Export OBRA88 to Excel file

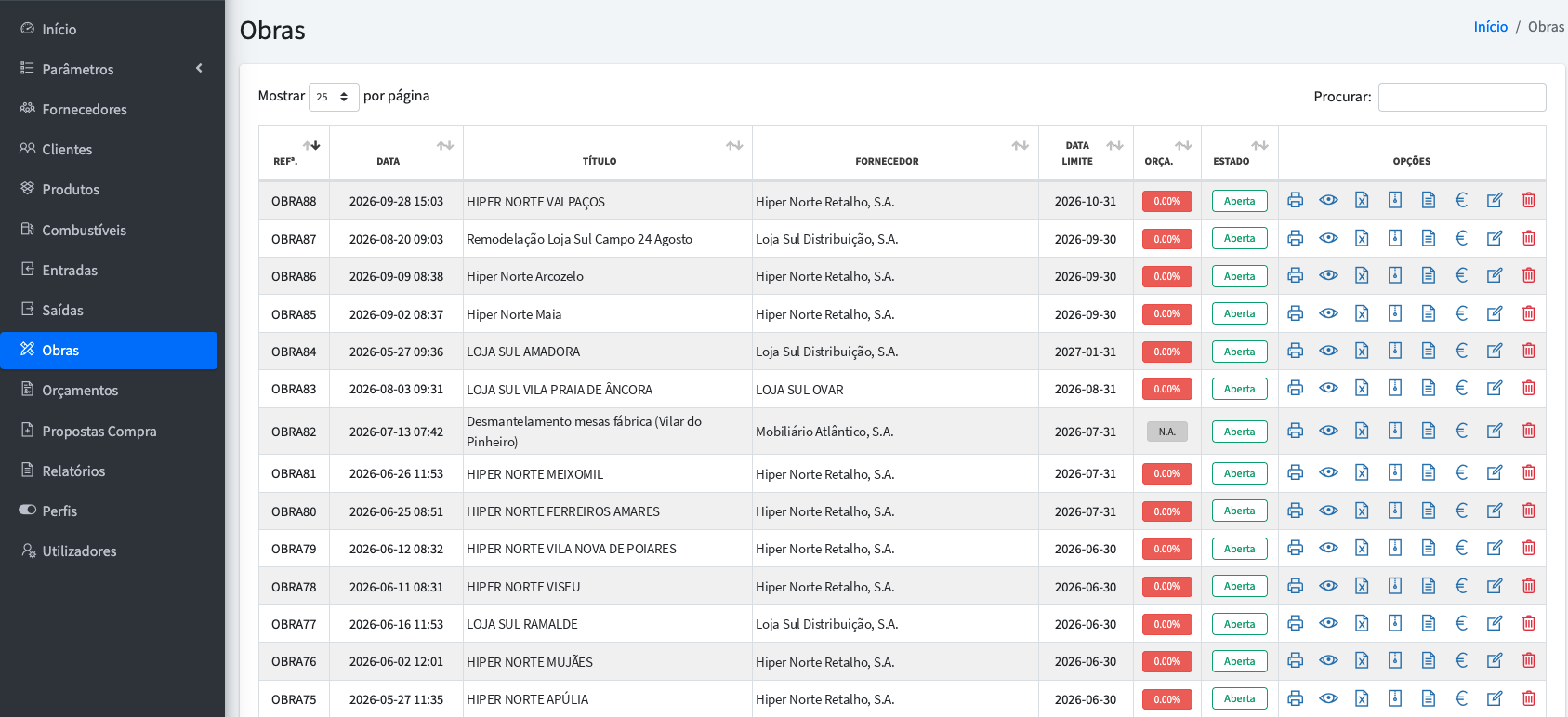coord(1362,200)
